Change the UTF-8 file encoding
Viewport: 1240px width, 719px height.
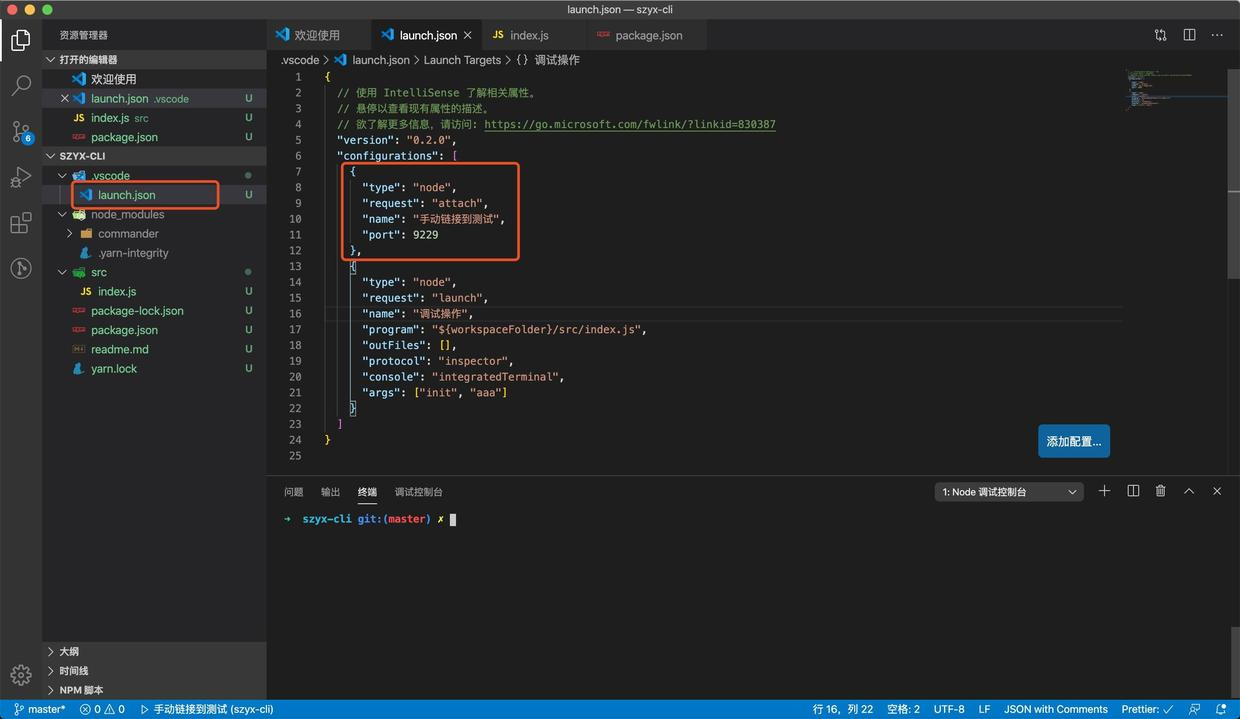949,709
